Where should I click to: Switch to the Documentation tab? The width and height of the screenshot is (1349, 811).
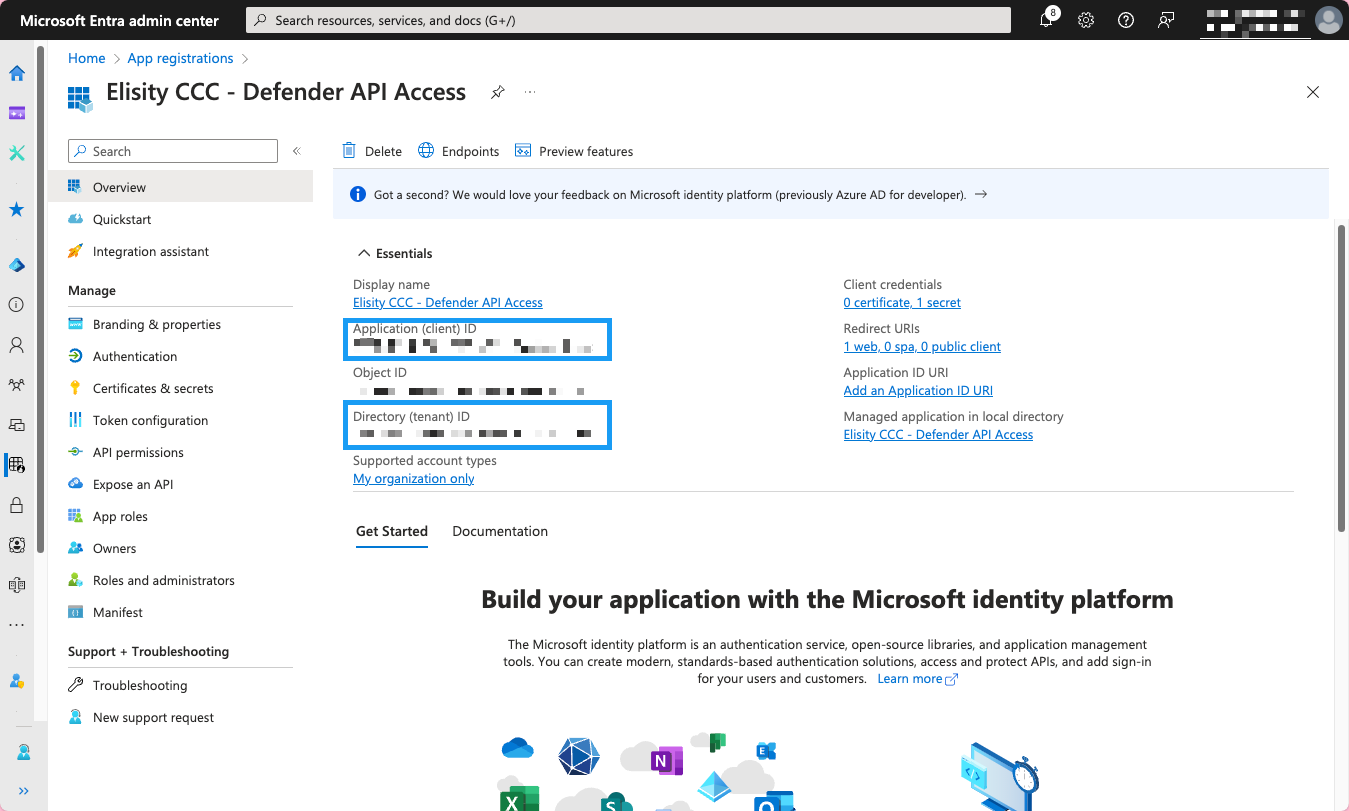[x=499, y=531]
